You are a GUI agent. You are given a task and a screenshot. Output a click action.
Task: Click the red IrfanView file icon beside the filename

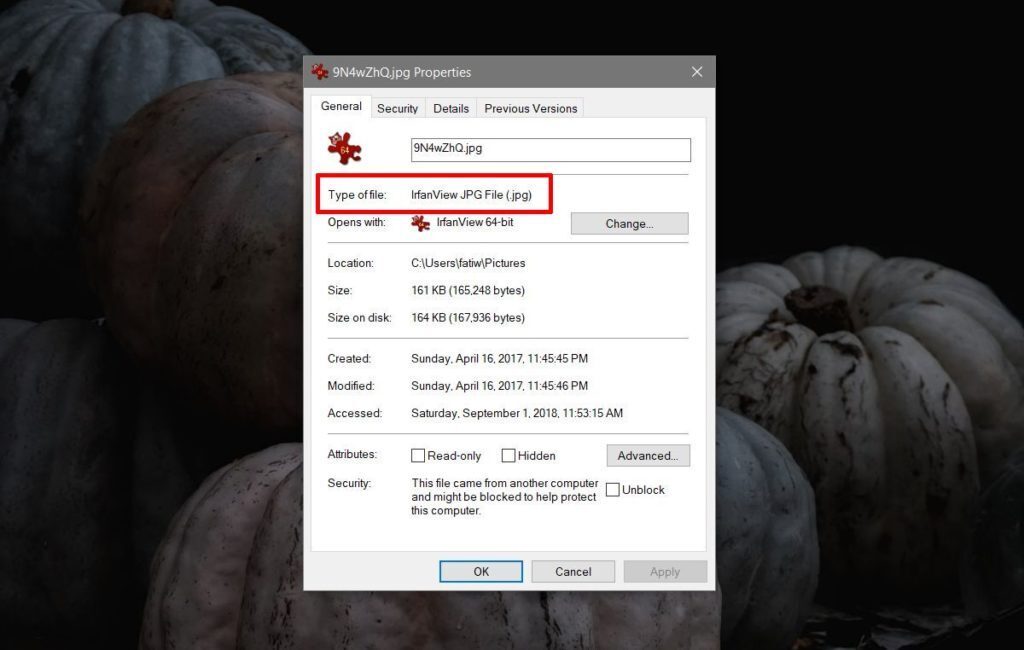click(345, 148)
